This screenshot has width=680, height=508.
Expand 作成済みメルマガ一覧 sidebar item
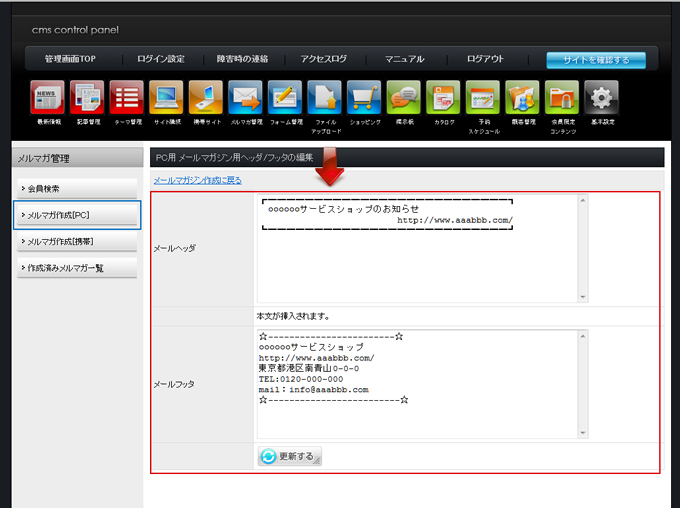pos(77,268)
